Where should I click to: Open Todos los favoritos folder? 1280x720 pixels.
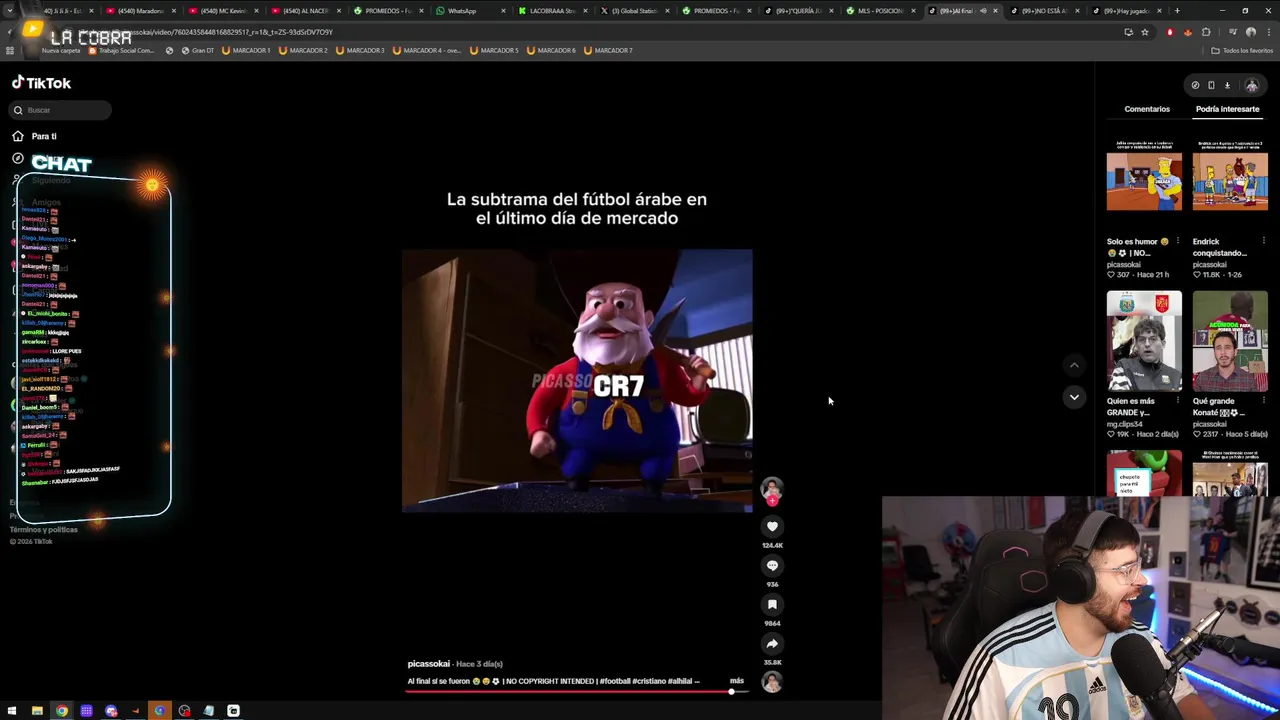pos(1241,50)
